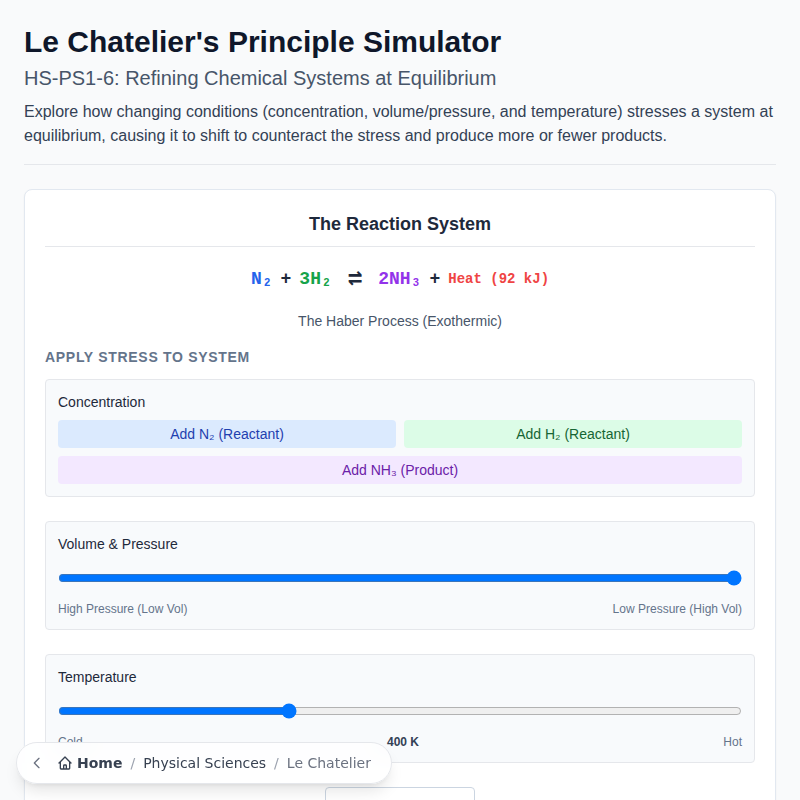Click the partially visible box at the page bottom
Viewport: 800px width, 800px height.
click(x=400, y=794)
